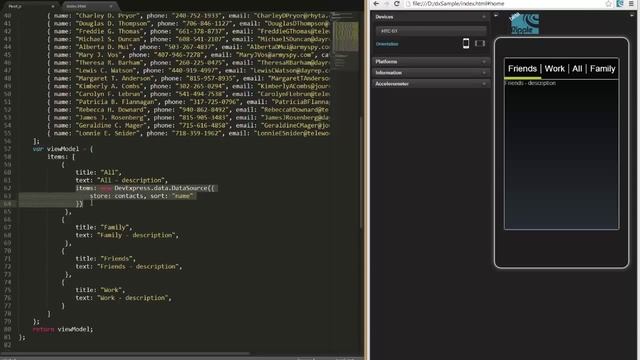The image size is (640, 360).
Task: Collapse the Devices section
Action: pos(431,17)
